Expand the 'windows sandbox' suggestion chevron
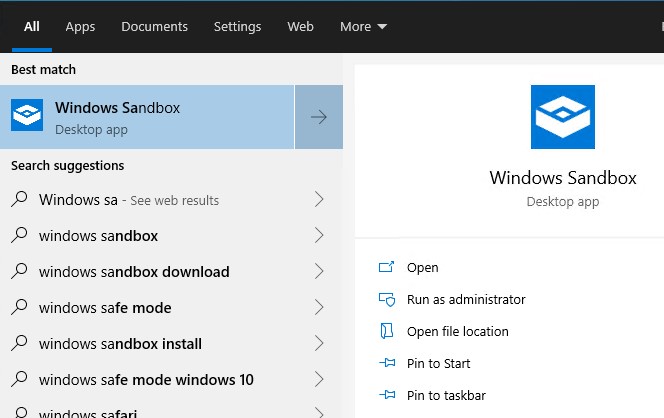Viewport: 664px width, 418px height. click(319, 235)
